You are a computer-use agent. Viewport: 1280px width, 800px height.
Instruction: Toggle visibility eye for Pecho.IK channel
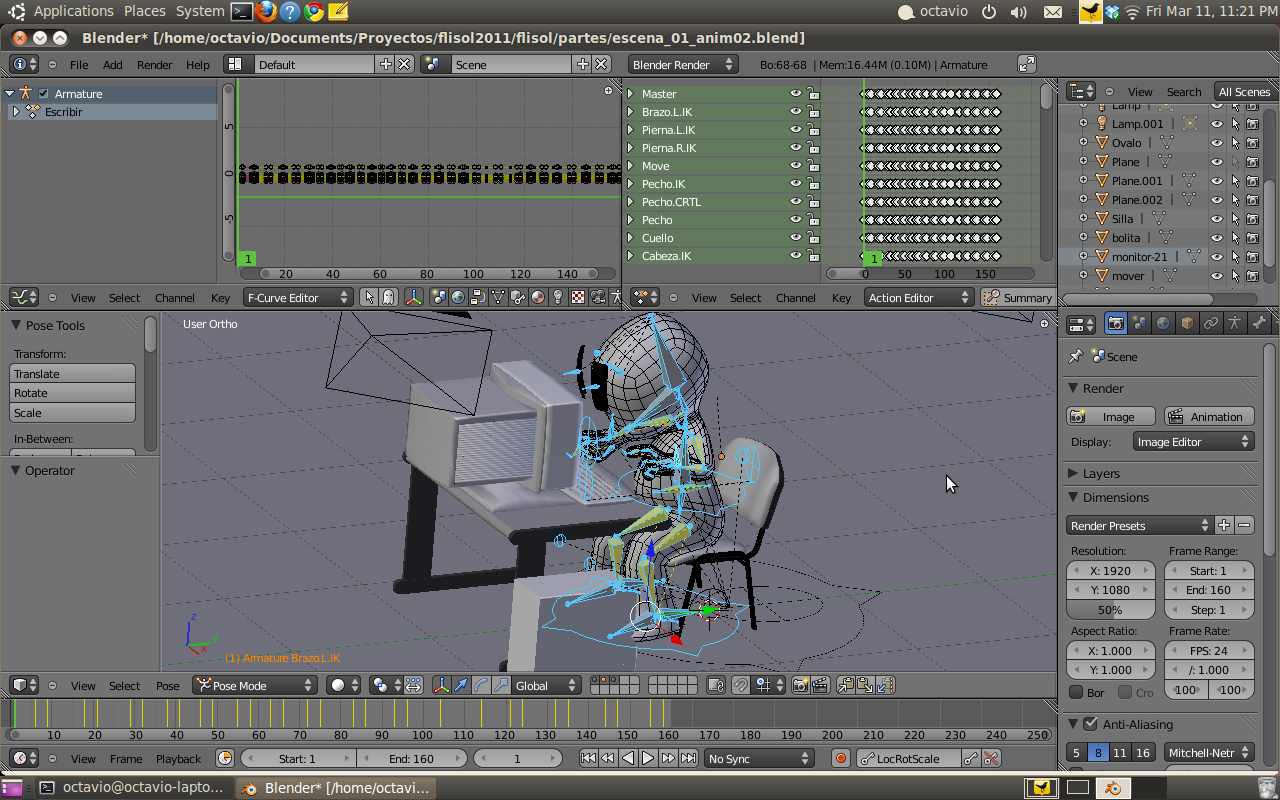coord(796,184)
